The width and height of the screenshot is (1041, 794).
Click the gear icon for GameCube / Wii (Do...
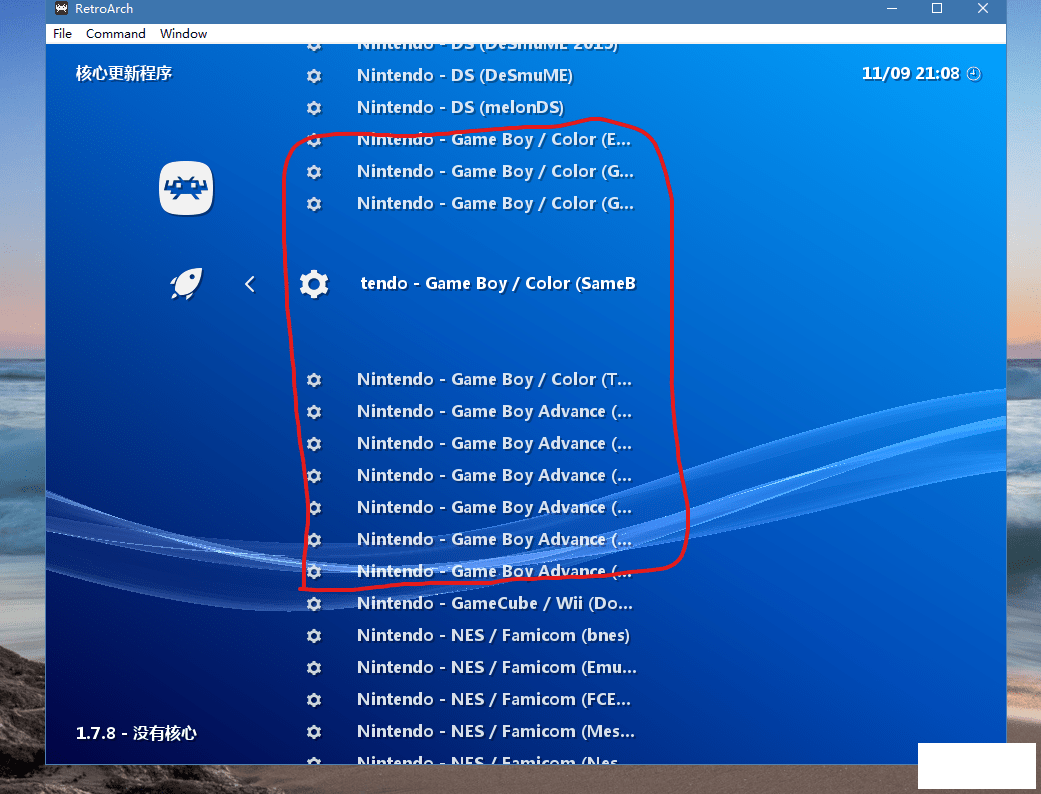(314, 604)
